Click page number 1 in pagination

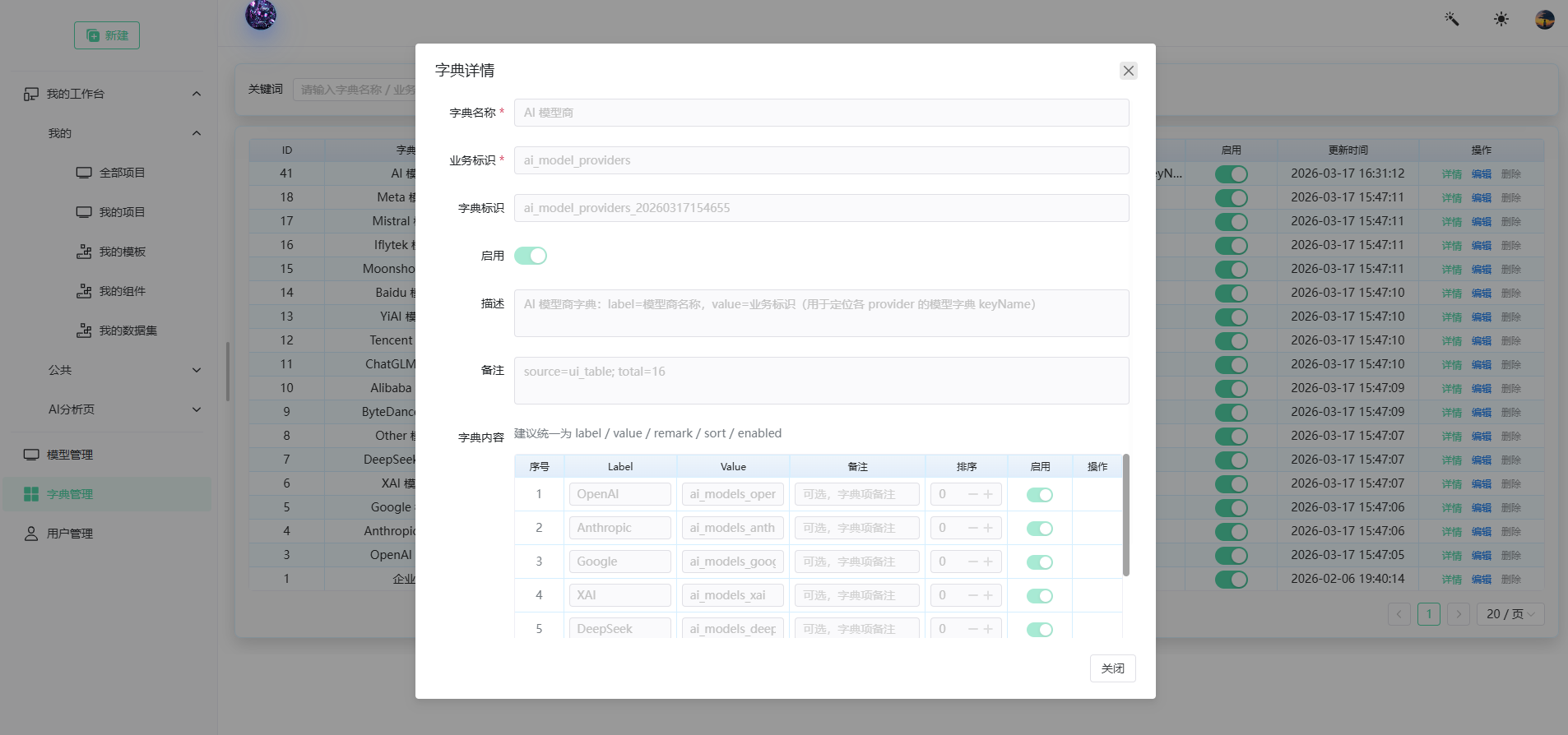[1429, 614]
